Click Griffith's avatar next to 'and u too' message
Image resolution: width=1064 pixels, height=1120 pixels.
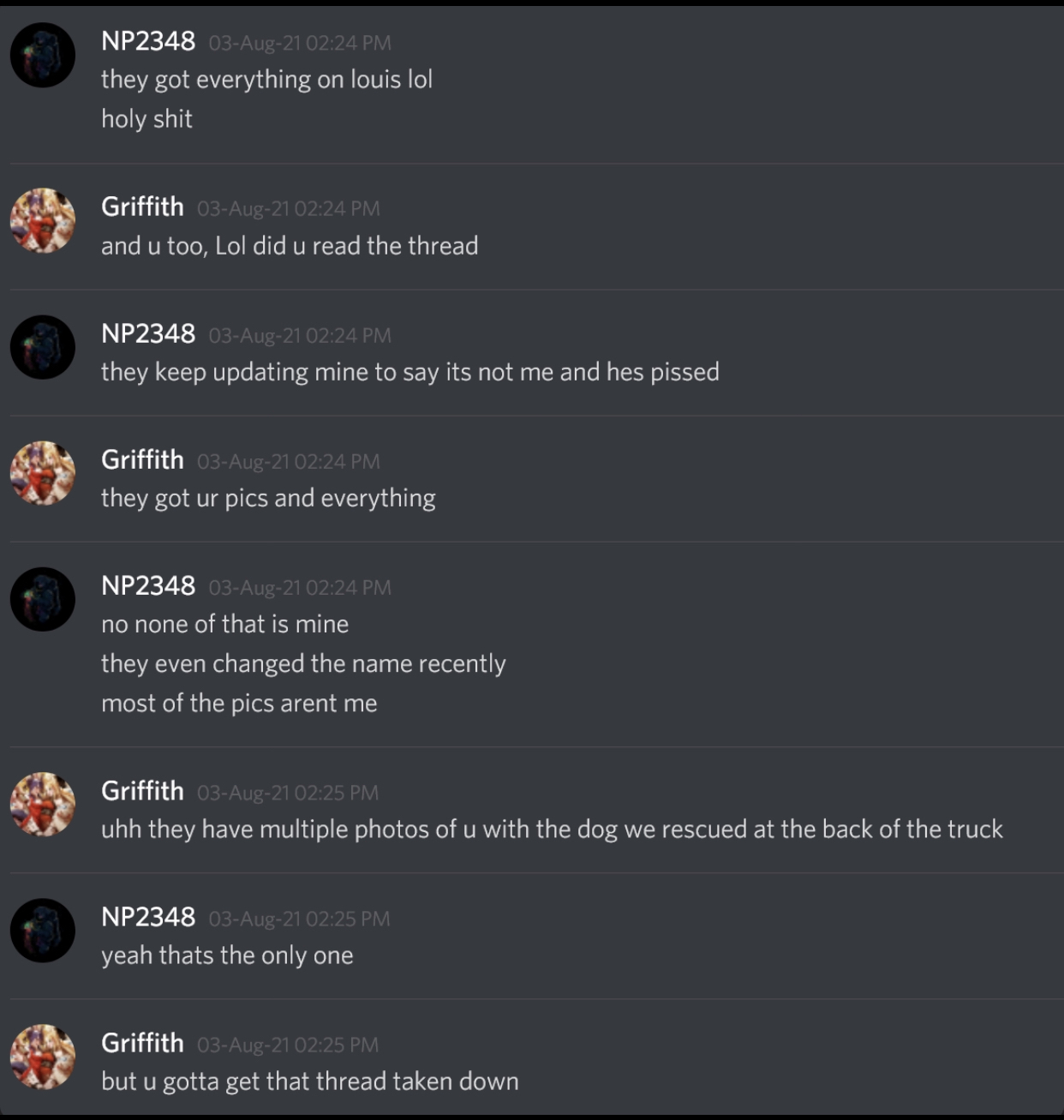43,221
